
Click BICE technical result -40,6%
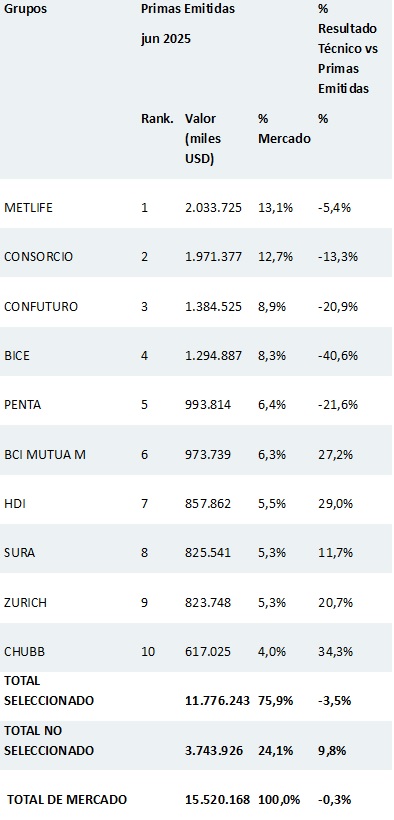tap(338, 356)
